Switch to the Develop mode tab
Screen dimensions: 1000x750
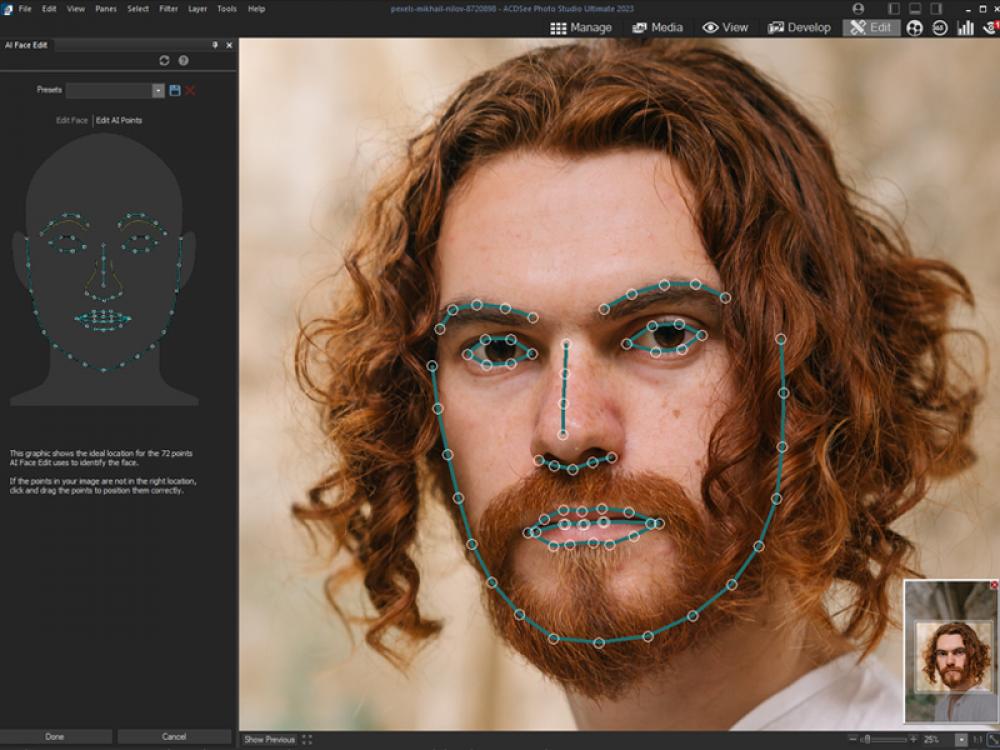point(799,28)
